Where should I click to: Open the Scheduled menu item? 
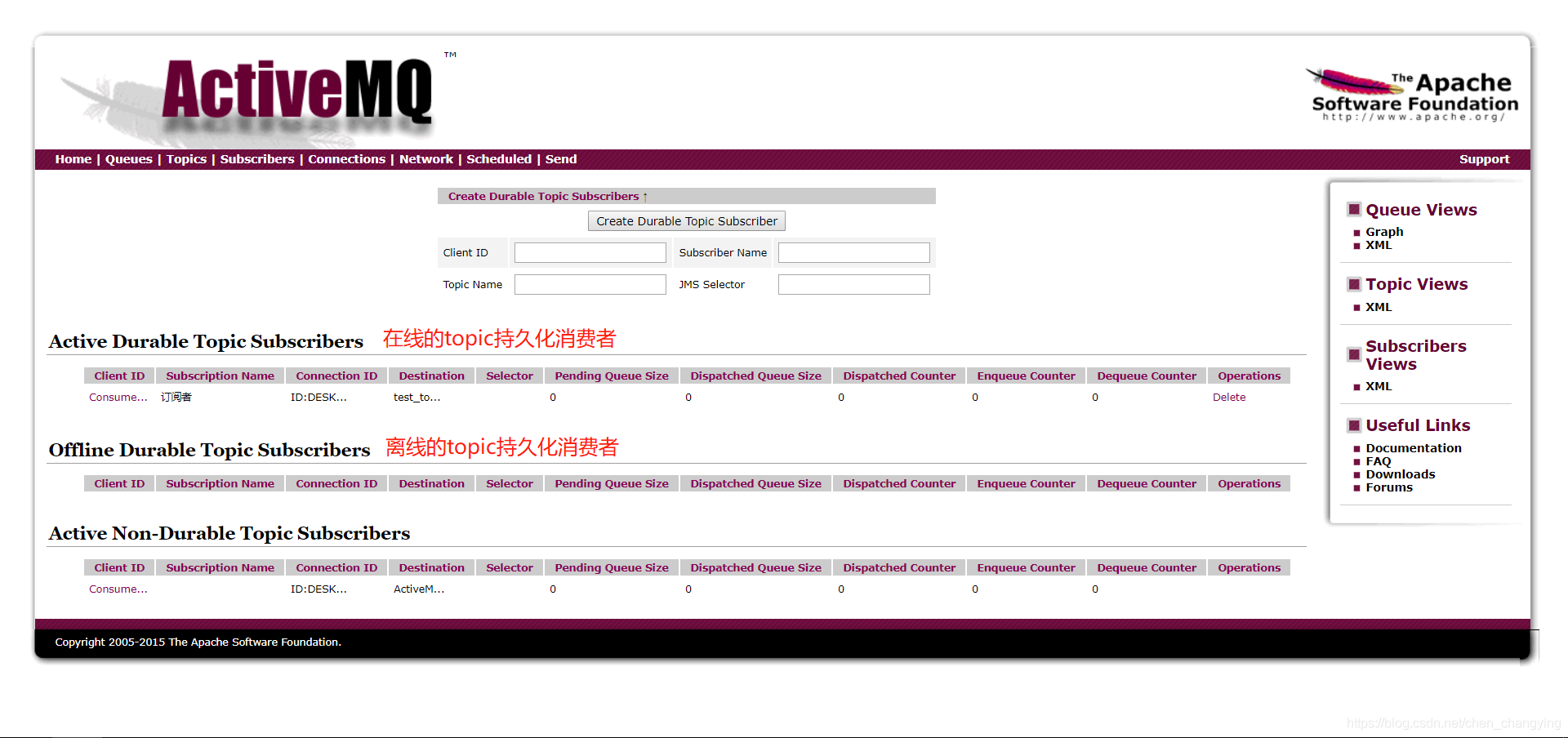pyautogui.click(x=499, y=159)
